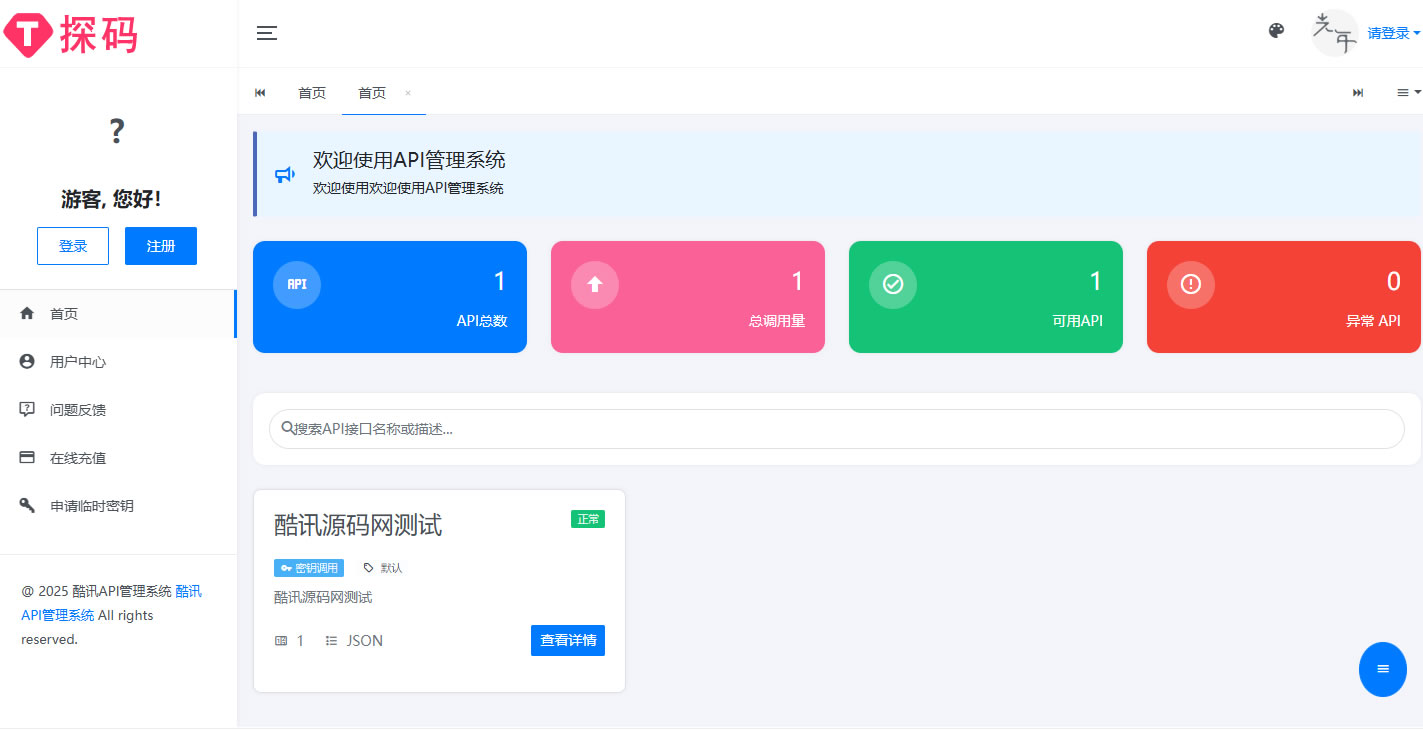Close the second 首页 tab

coord(407,92)
